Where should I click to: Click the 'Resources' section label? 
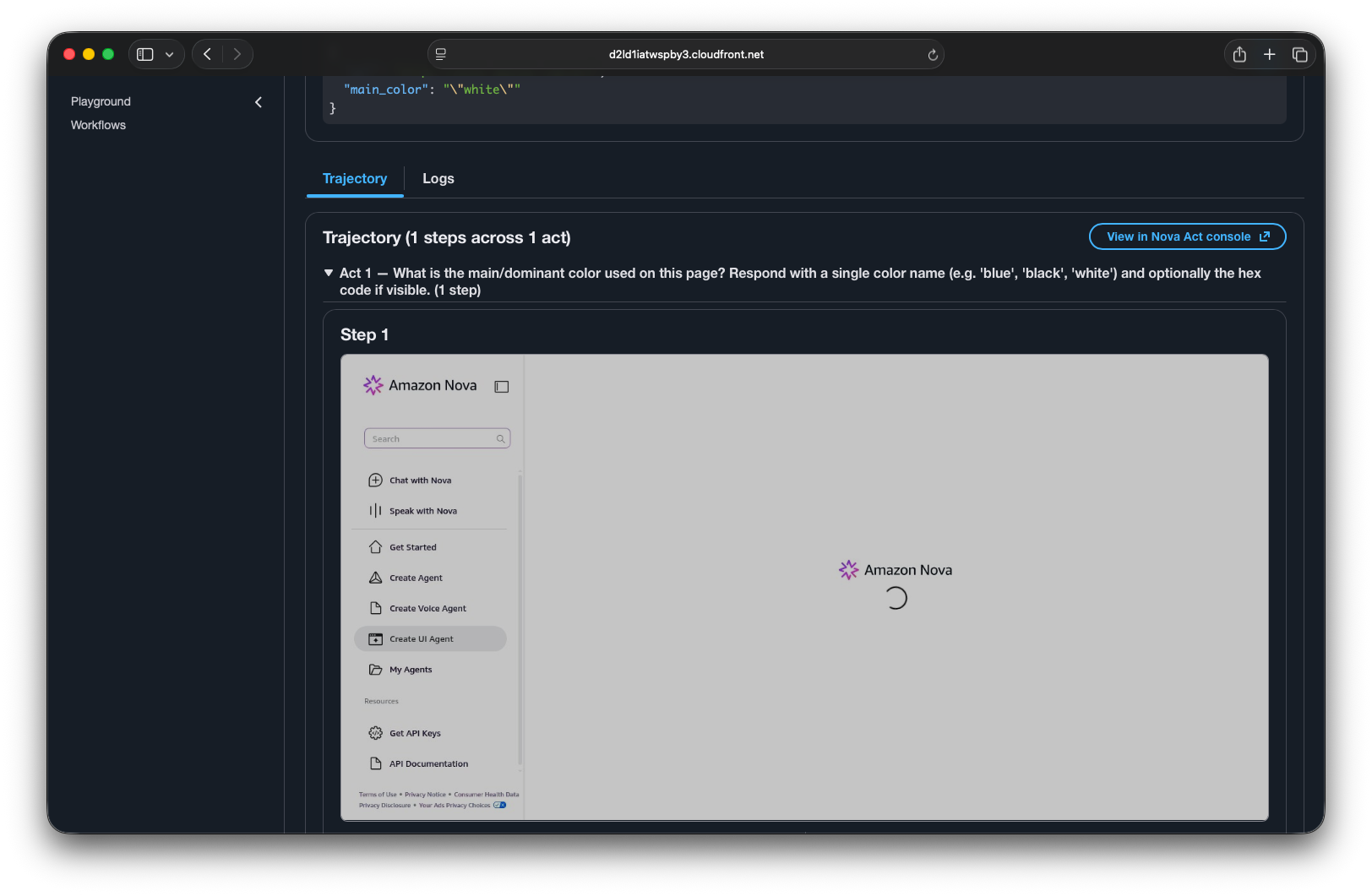[381, 701]
